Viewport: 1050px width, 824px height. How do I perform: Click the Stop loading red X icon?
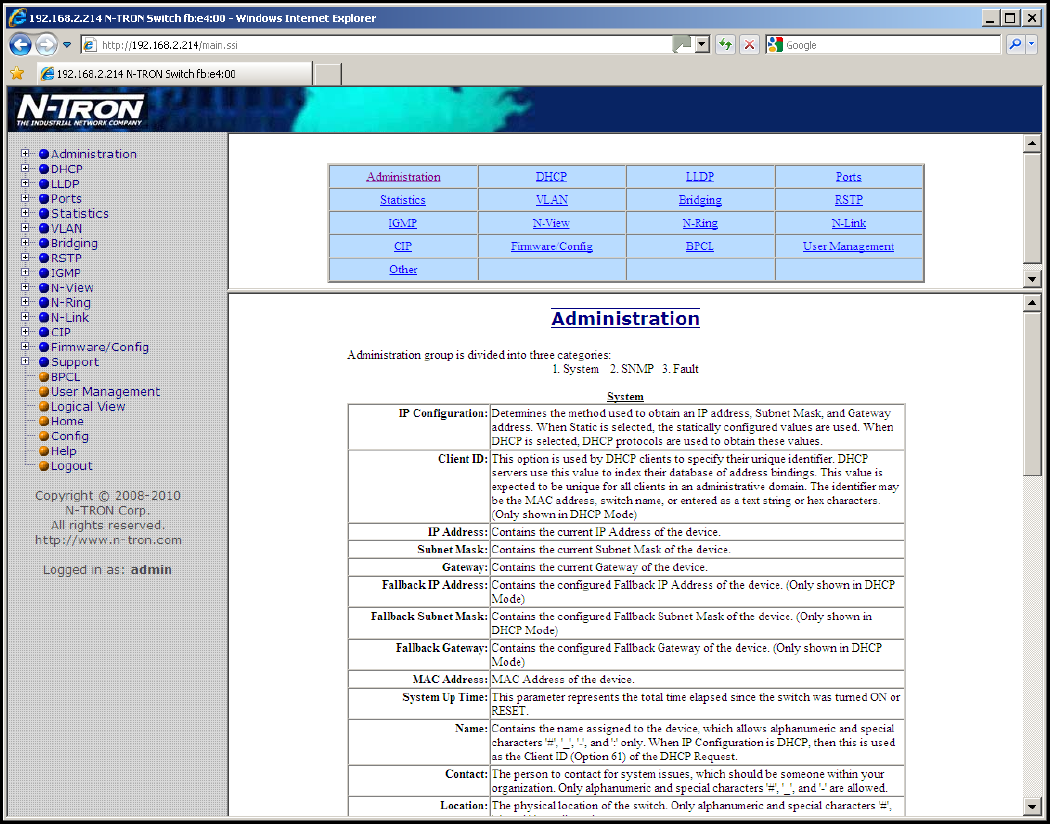749,45
